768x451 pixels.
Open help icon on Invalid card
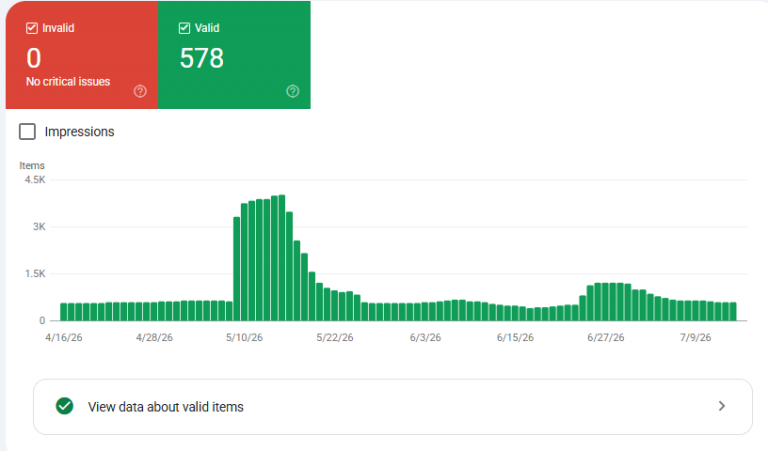(140, 91)
